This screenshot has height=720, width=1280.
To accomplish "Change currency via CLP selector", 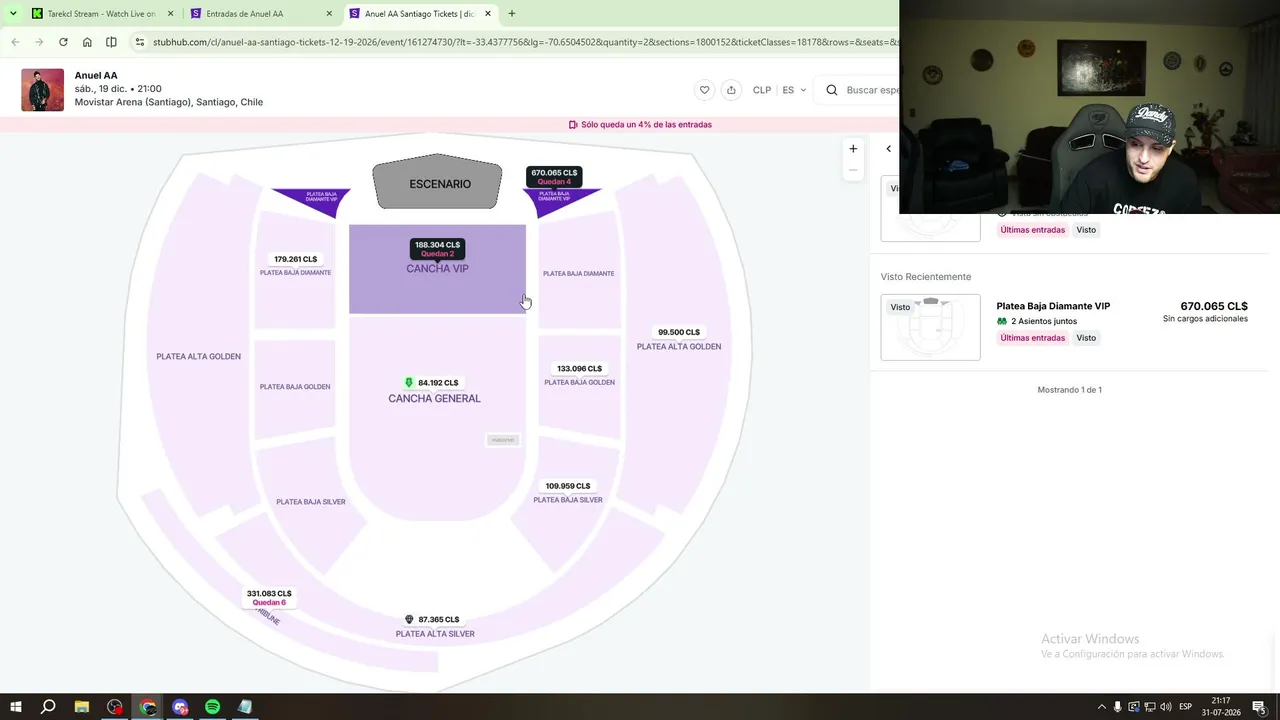I will [x=762, y=90].
